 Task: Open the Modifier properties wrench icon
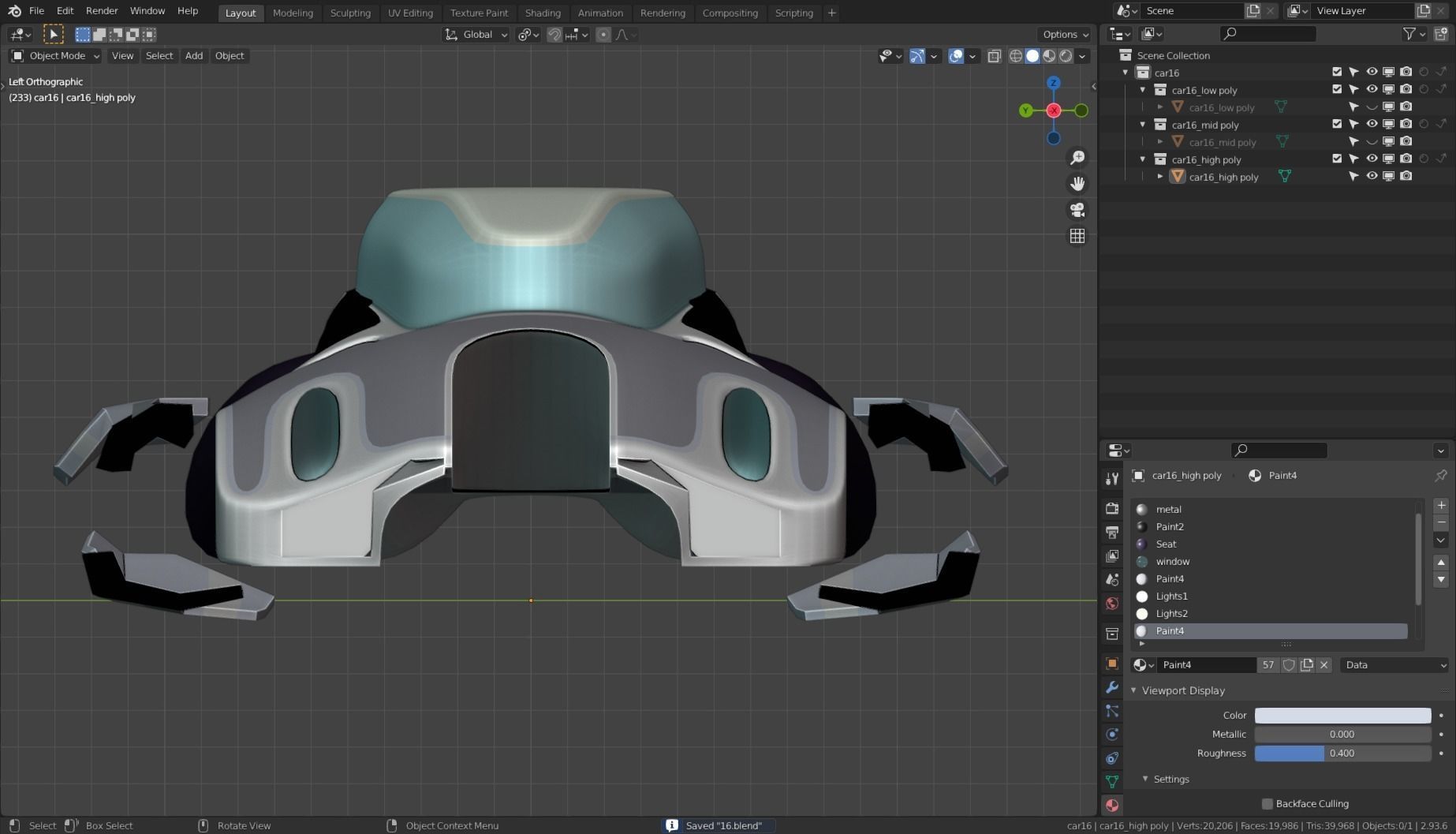(1112, 687)
